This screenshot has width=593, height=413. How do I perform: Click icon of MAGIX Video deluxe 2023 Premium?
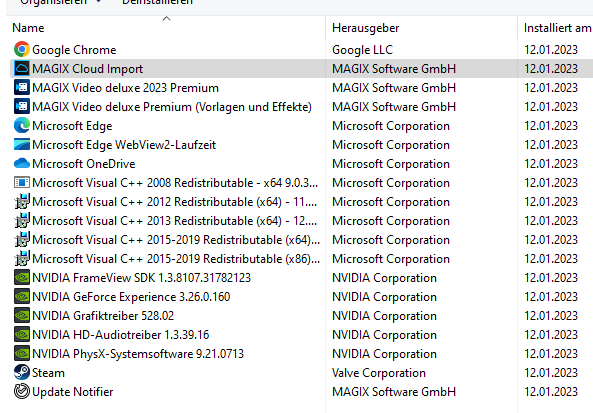(22, 88)
